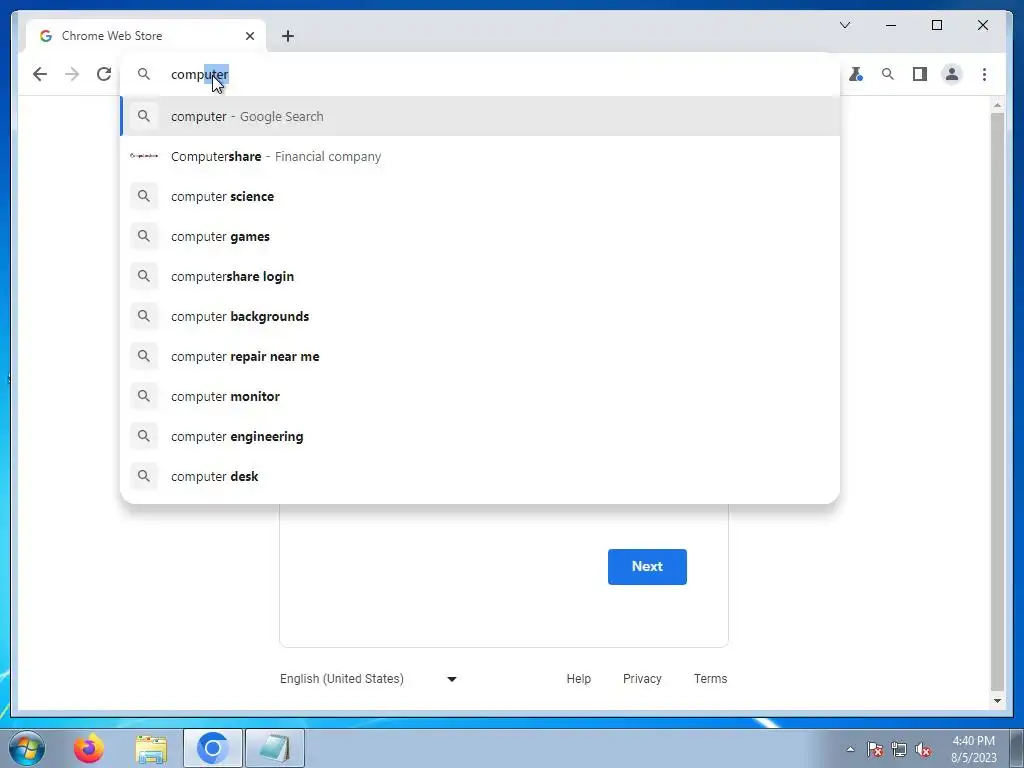
Task: Click the scrollbar down arrow
Action: (x=997, y=701)
